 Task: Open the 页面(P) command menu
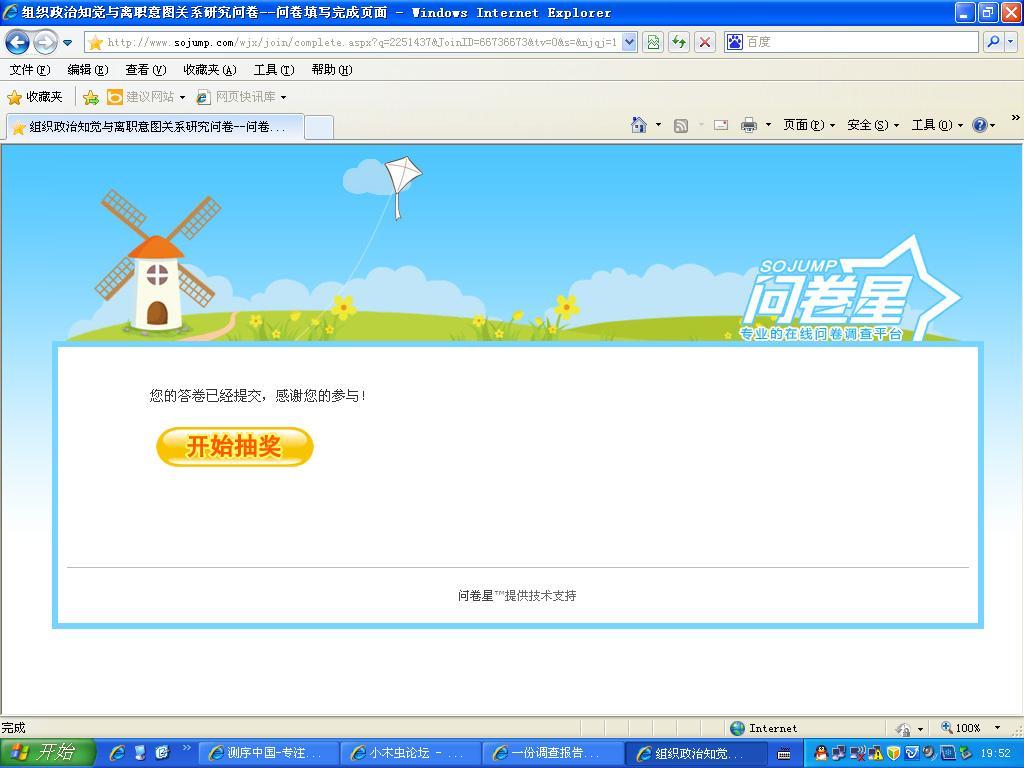tap(808, 125)
